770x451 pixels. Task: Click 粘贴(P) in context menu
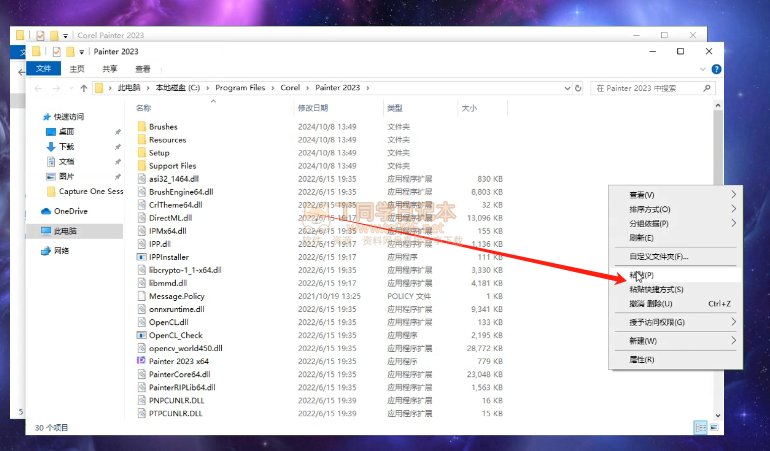point(676,275)
